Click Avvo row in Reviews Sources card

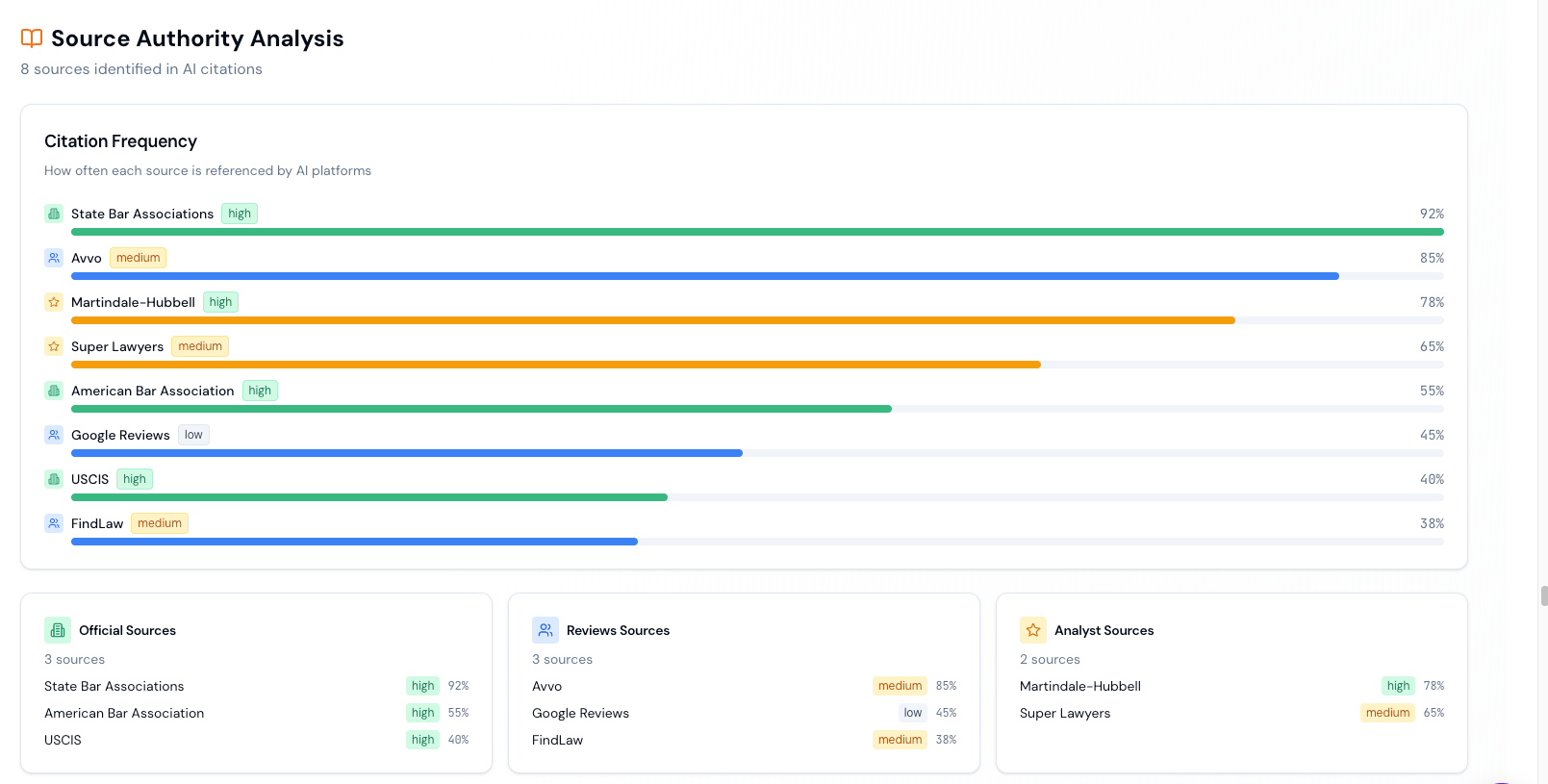click(744, 686)
